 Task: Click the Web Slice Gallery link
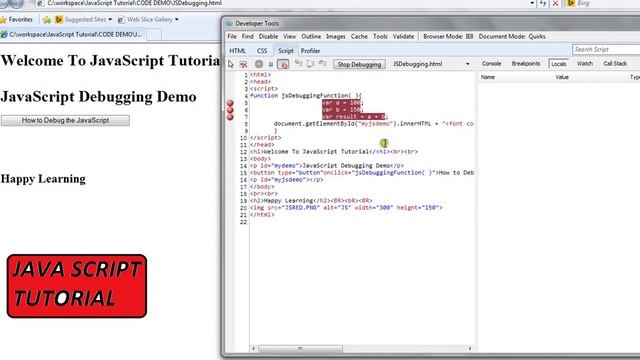149,20
